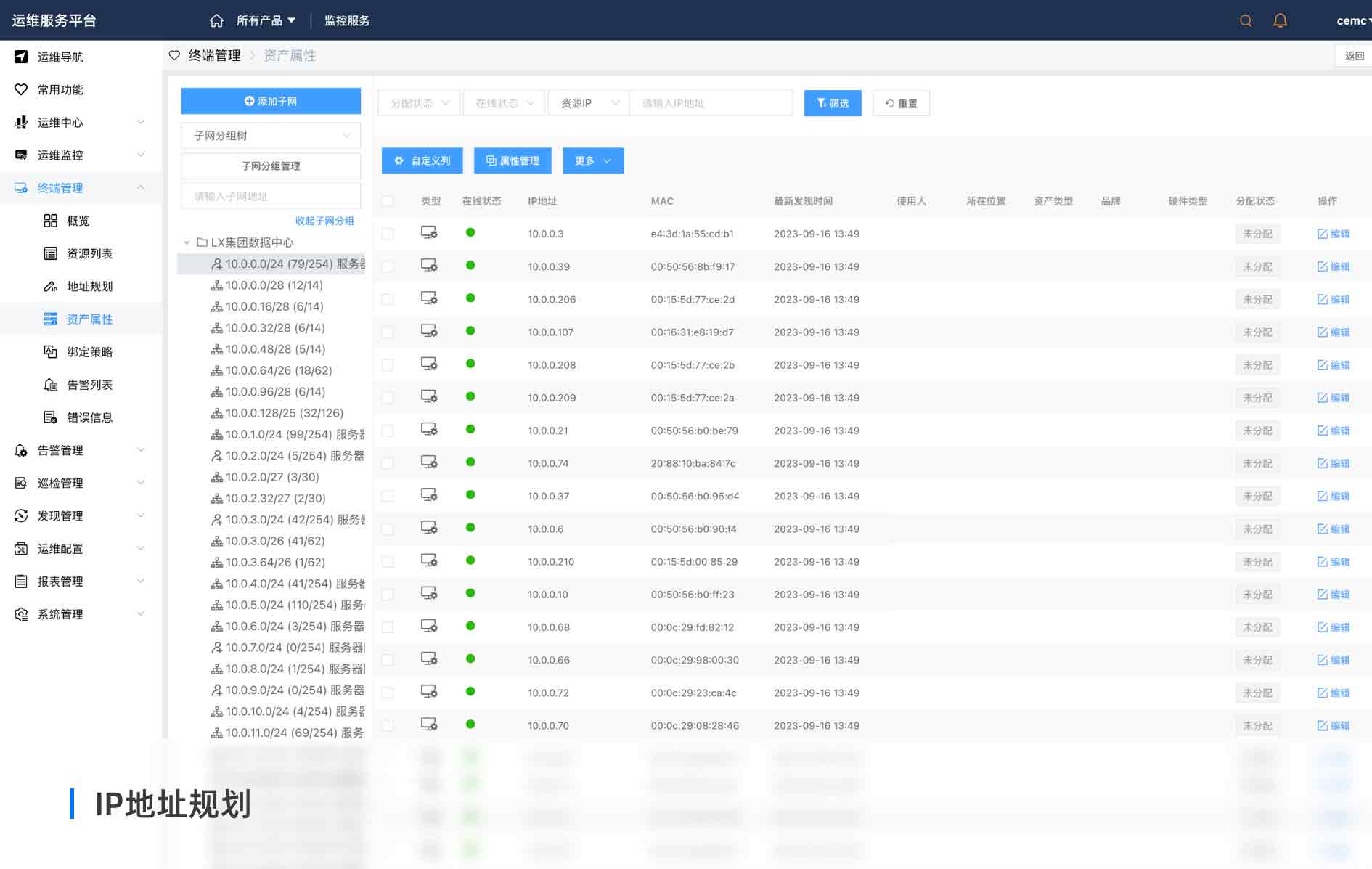Click the 自定义列 button

pyautogui.click(x=422, y=160)
